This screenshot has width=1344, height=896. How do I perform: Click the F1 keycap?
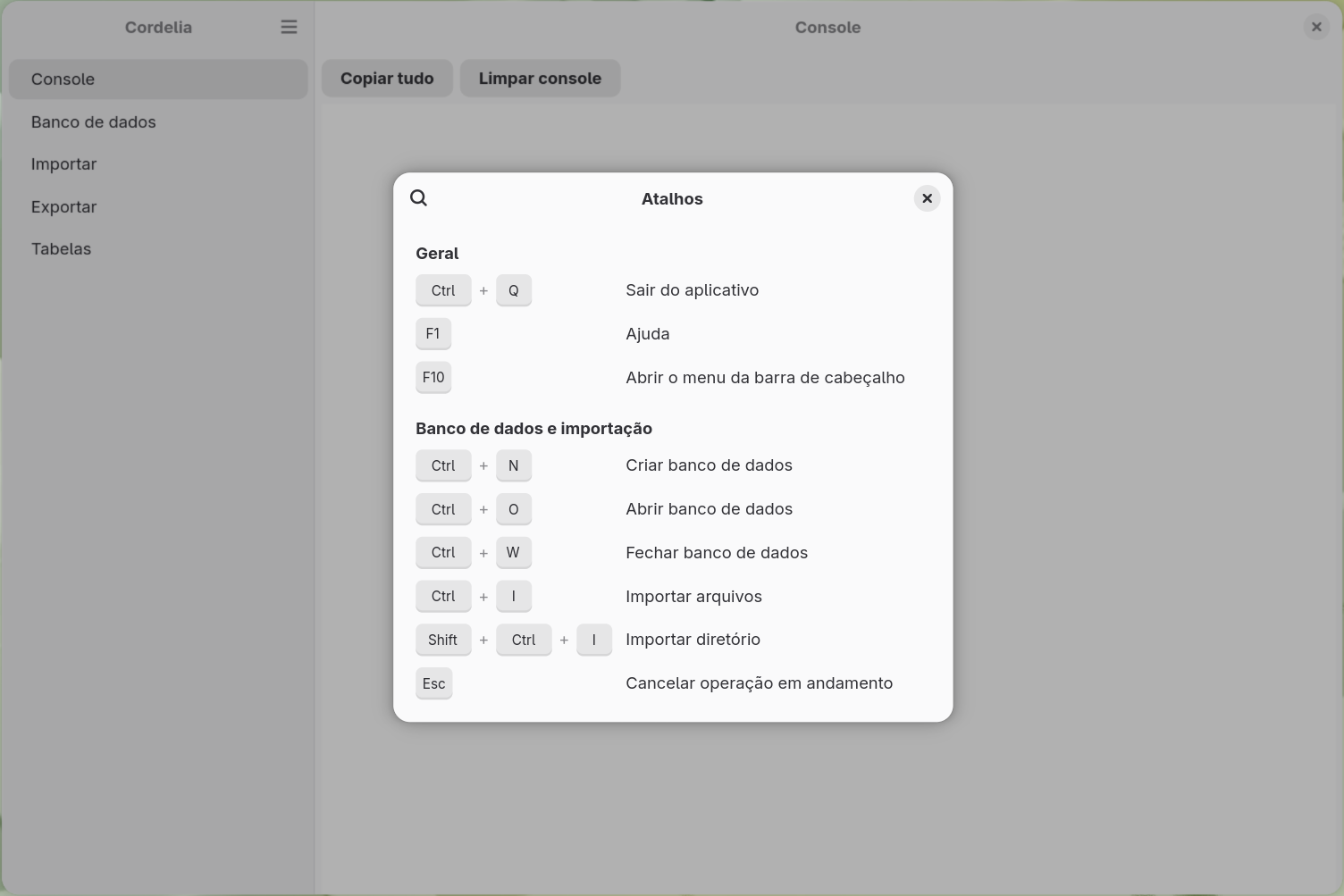(433, 334)
